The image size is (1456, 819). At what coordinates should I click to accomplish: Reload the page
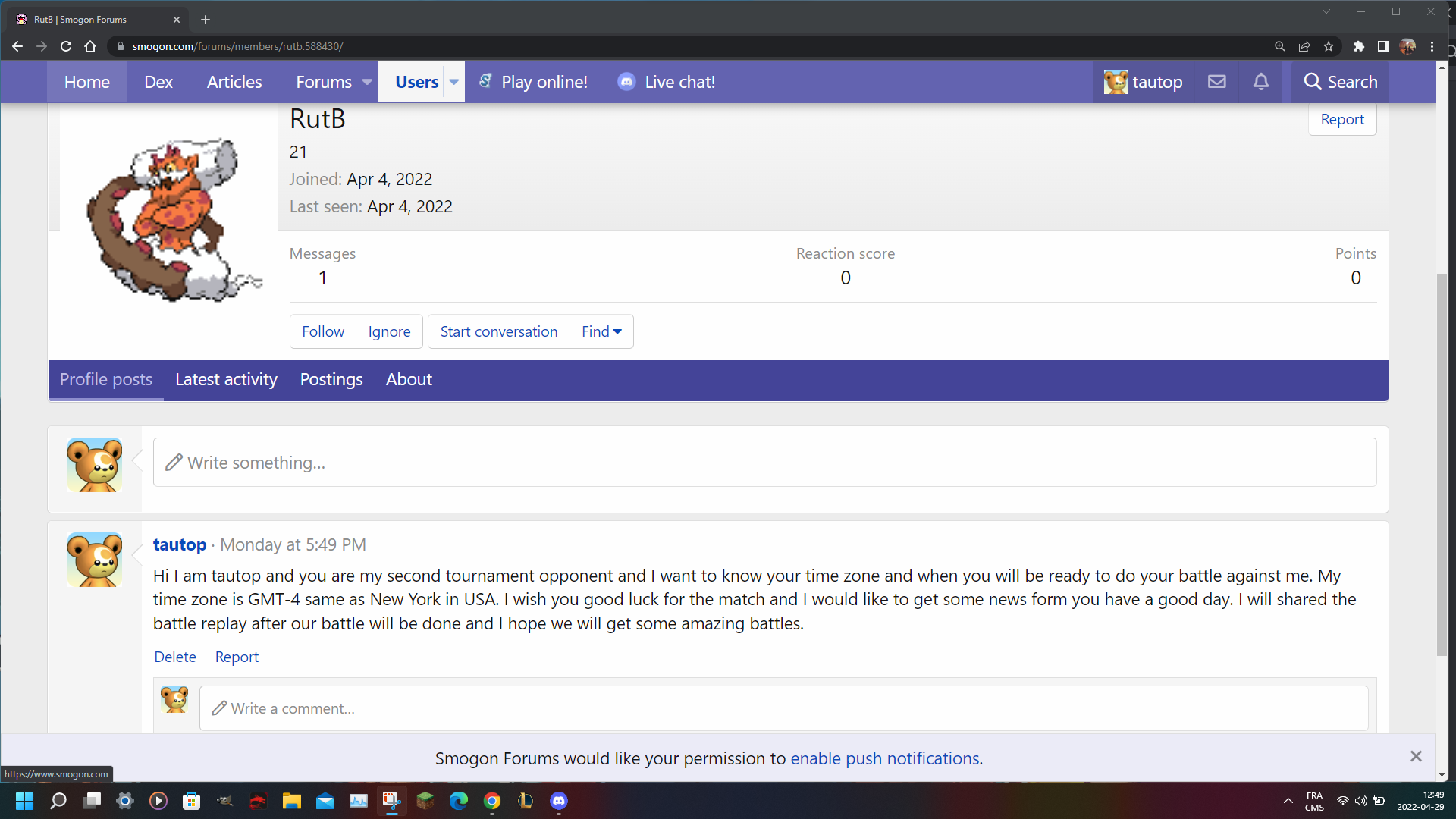pos(66,46)
